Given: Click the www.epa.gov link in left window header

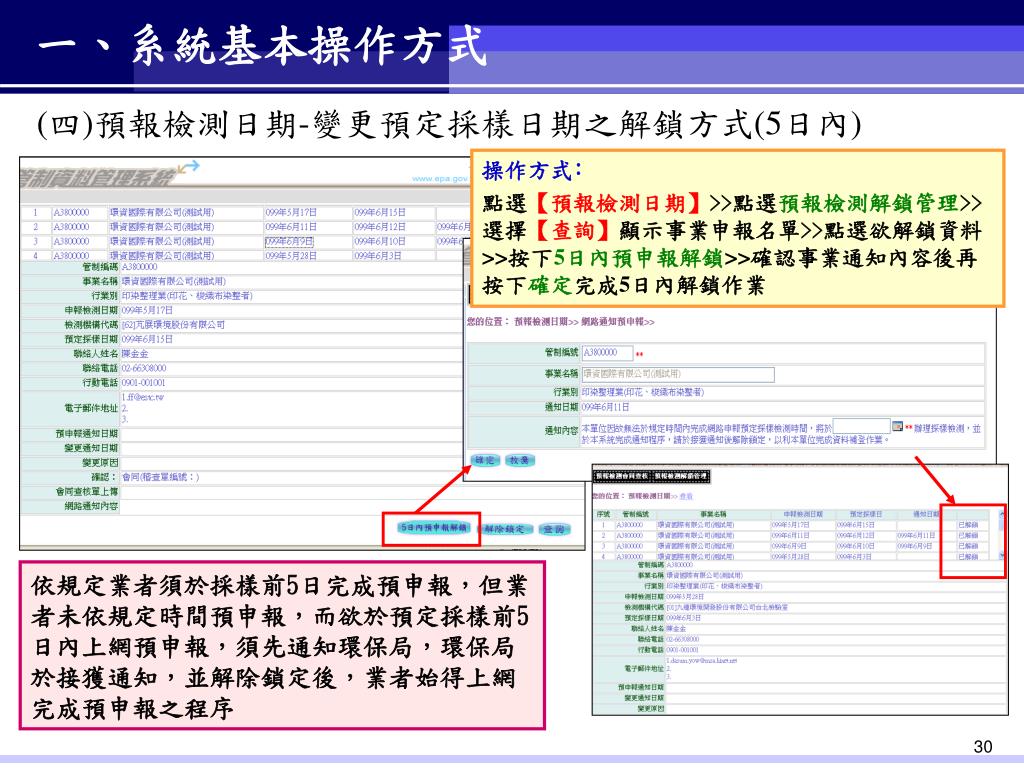Looking at the screenshot, I should click(440, 178).
